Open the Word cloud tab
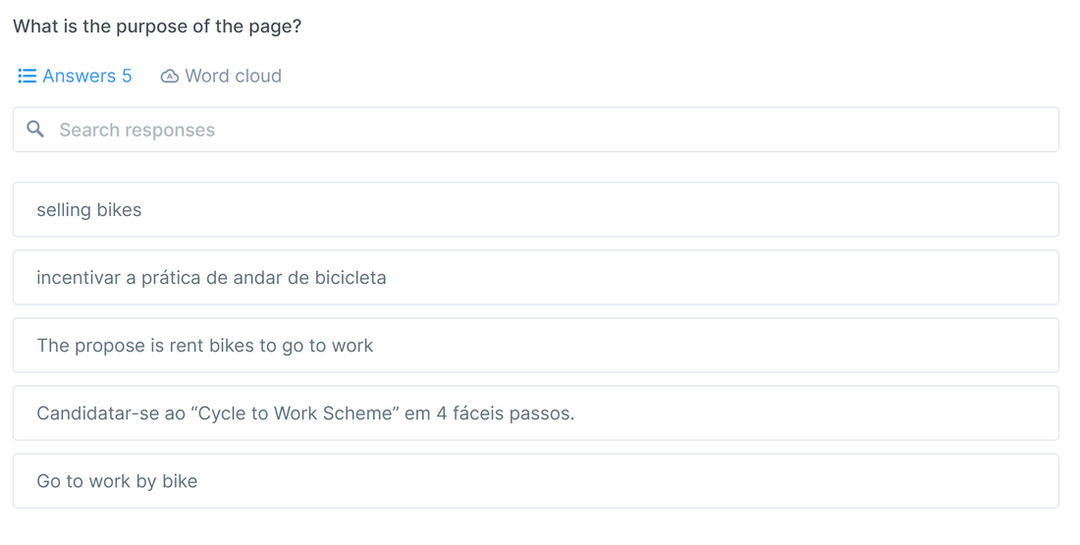This screenshot has height=545, width=1080. [x=222, y=76]
